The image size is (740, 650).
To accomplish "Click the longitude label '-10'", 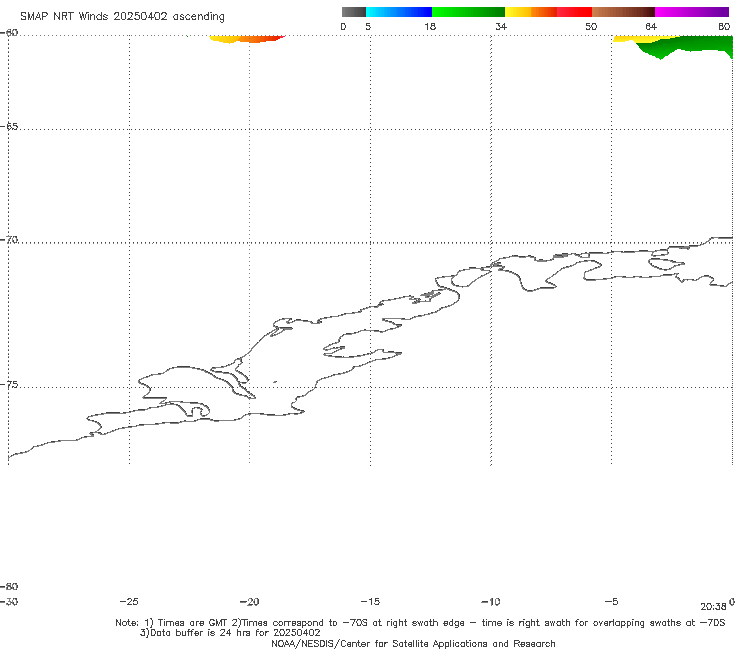I will (x=491, y=601).
